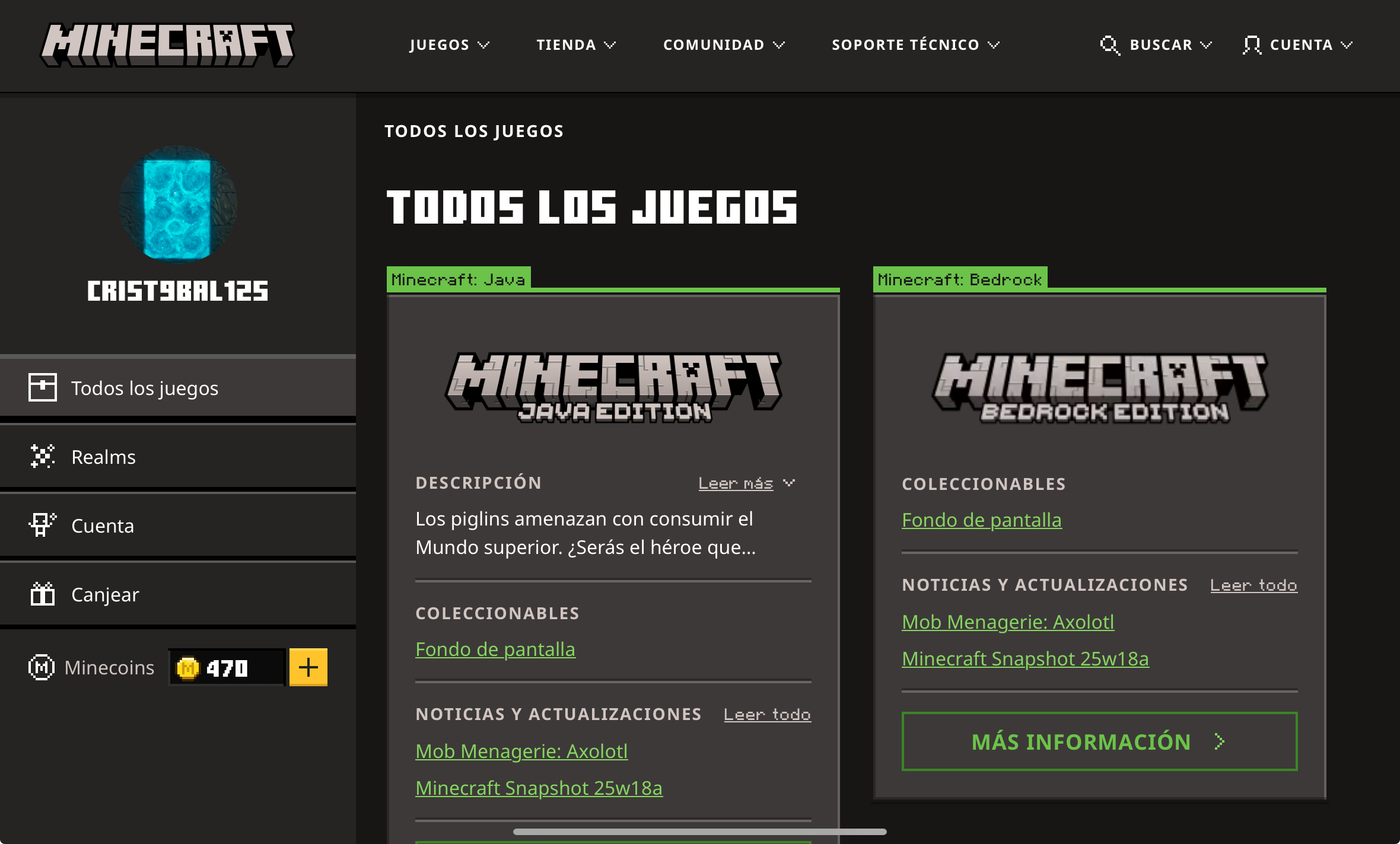Expand the Tienda navigation menu

pos(575,45)
